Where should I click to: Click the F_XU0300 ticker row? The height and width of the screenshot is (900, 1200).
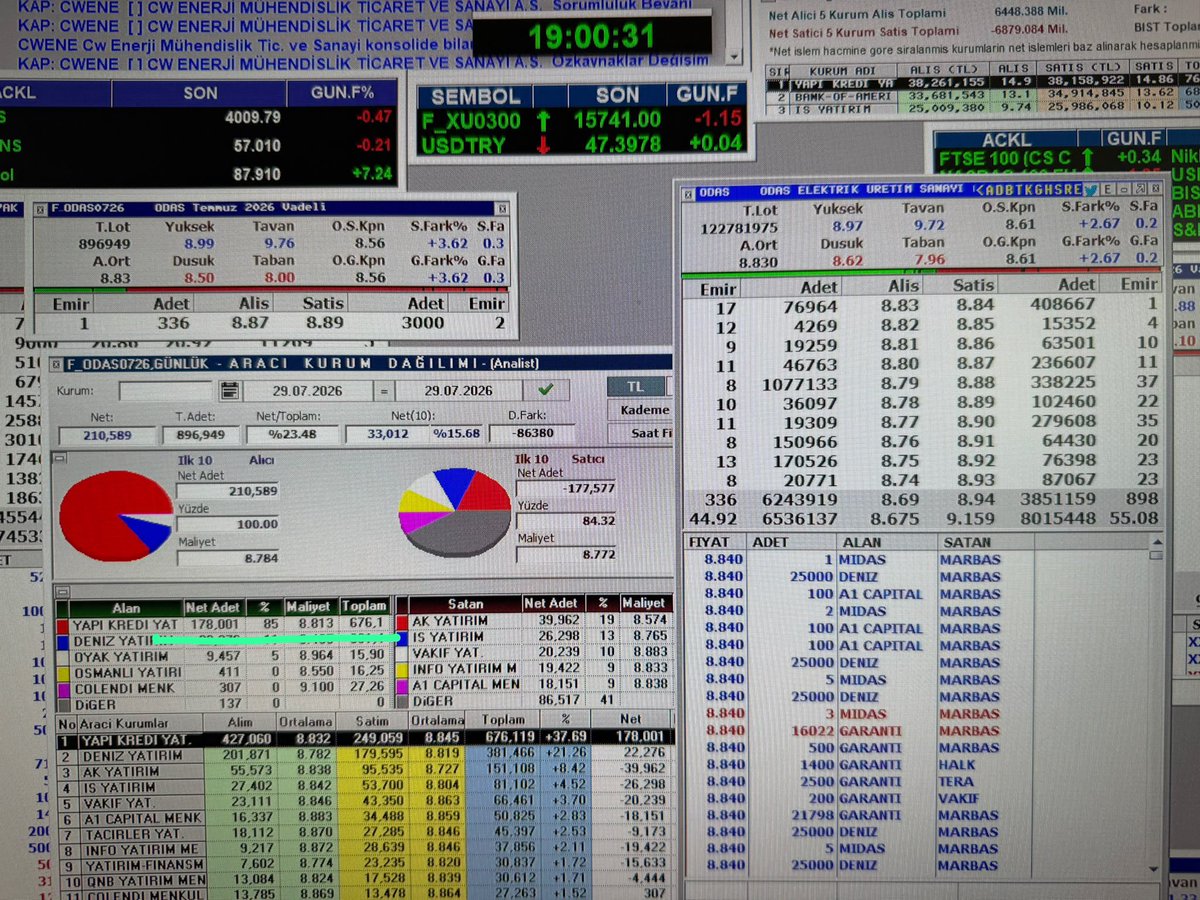point(582,120)
